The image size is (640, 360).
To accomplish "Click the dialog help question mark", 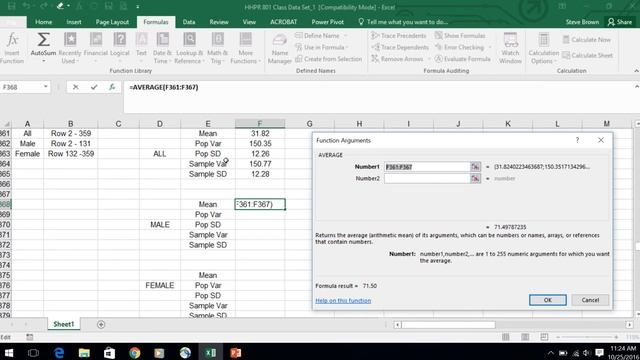I will coord(577,140).
